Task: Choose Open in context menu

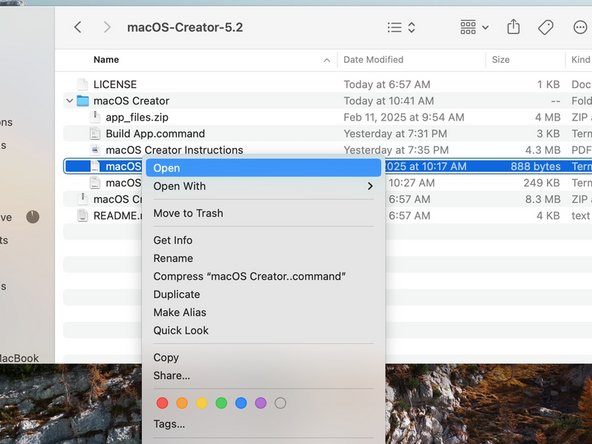Action: pyautogui.click(x=263, y=168)
